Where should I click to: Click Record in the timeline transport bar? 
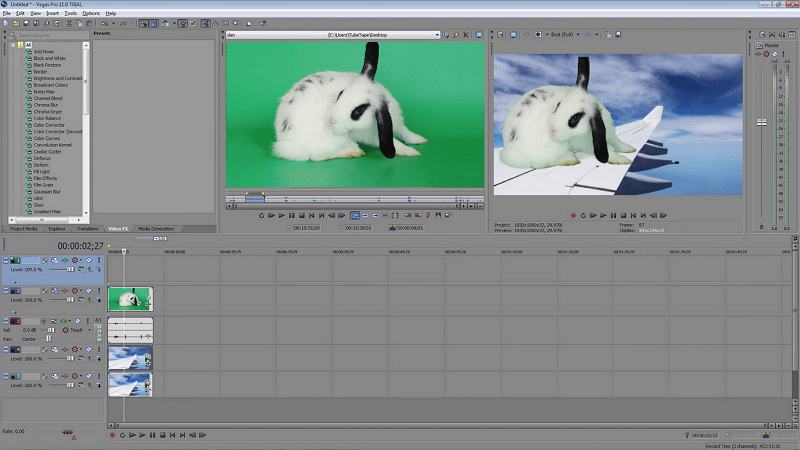click(113, 435)
